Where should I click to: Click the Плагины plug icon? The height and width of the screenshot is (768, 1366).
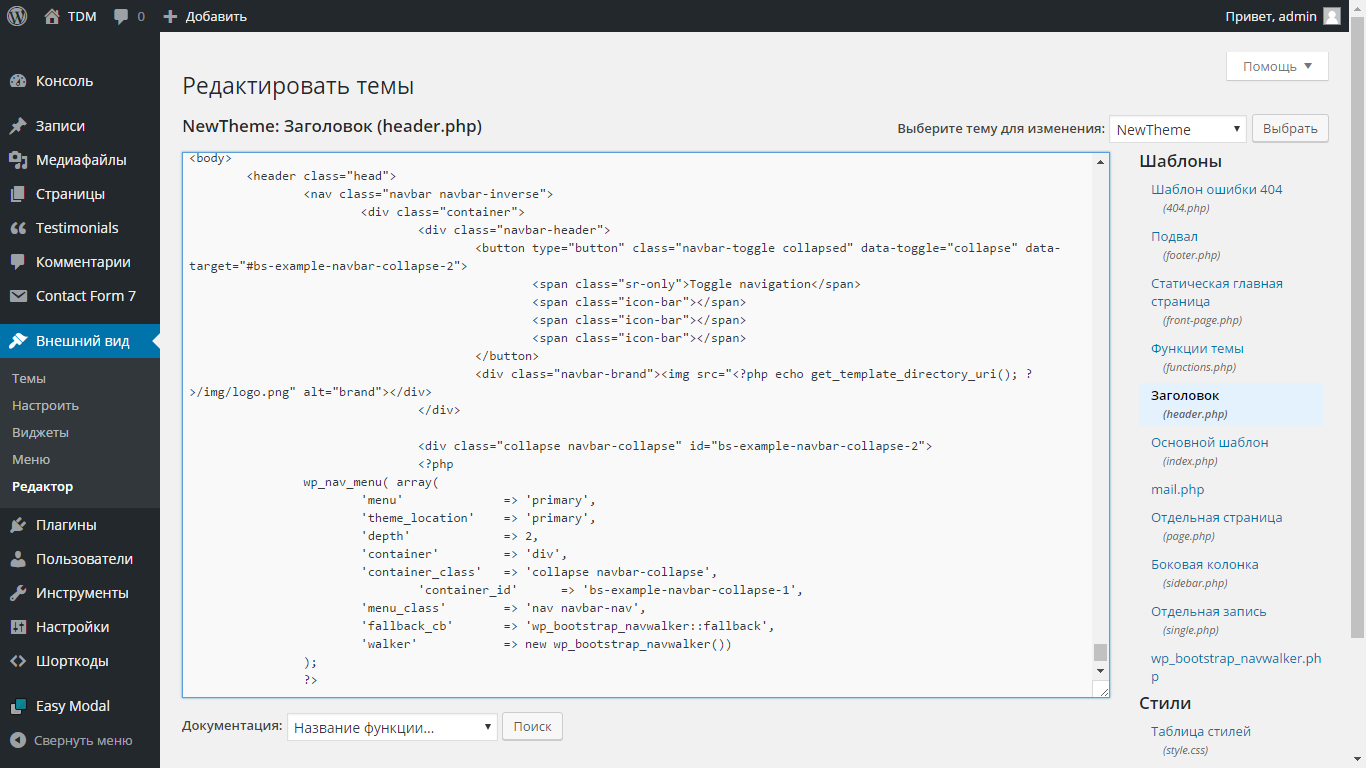click(17, 525)
